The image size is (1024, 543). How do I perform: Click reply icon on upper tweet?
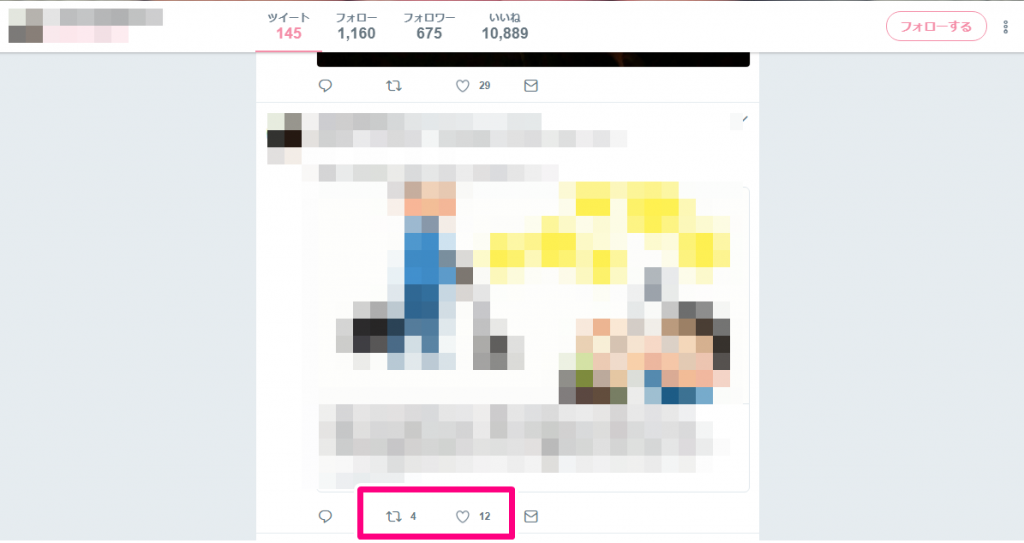tap(325, 86)
